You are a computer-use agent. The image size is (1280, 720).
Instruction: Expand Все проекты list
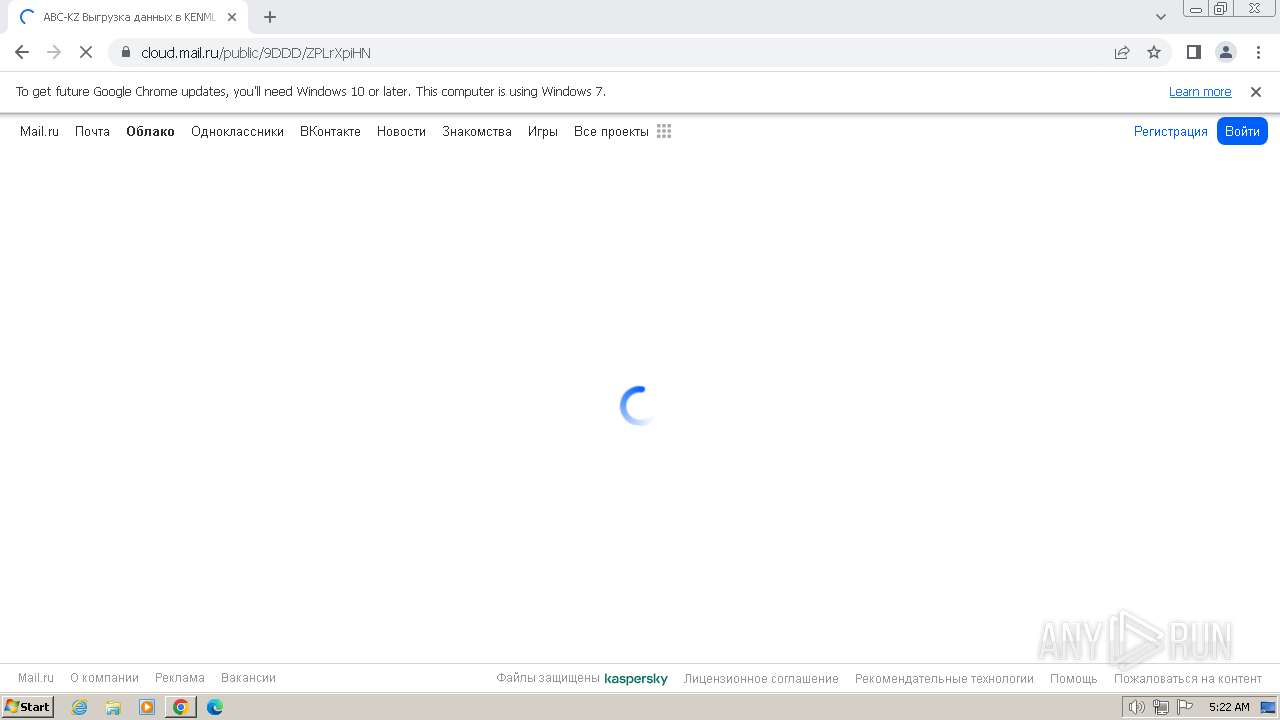(611, 131)
